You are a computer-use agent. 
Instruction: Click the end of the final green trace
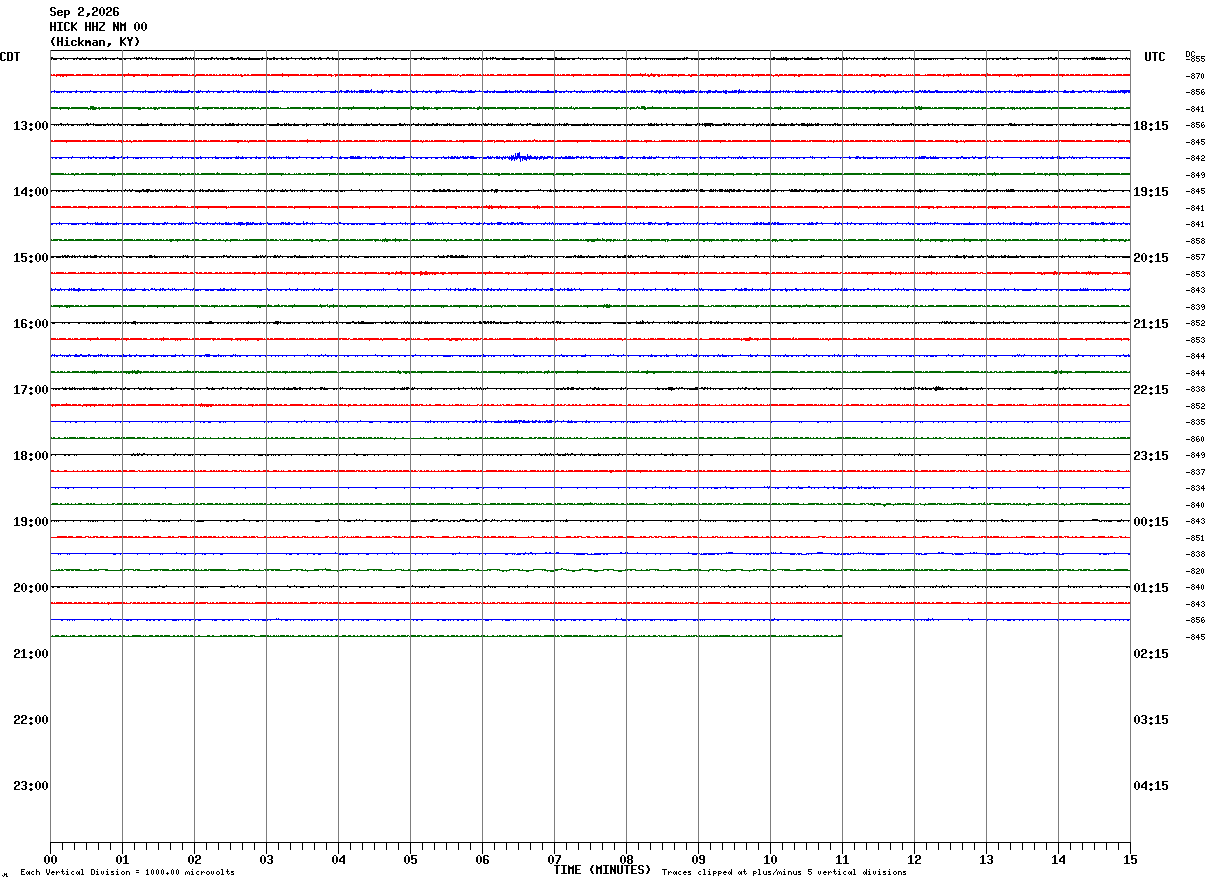(840, 636)
